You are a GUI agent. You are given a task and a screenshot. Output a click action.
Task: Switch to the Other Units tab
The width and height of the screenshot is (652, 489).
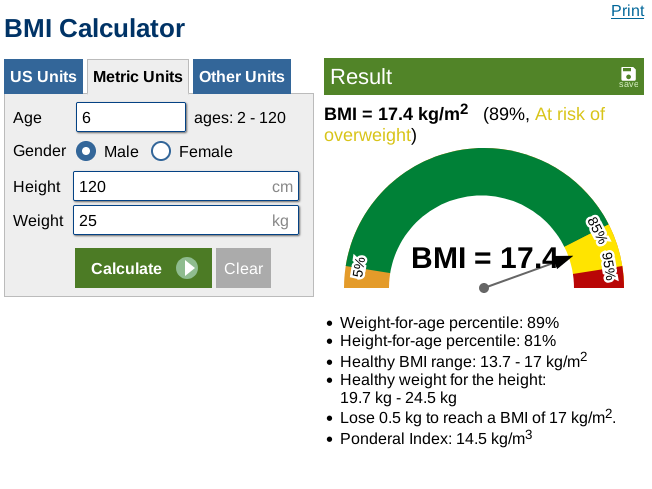pos(241,77)
